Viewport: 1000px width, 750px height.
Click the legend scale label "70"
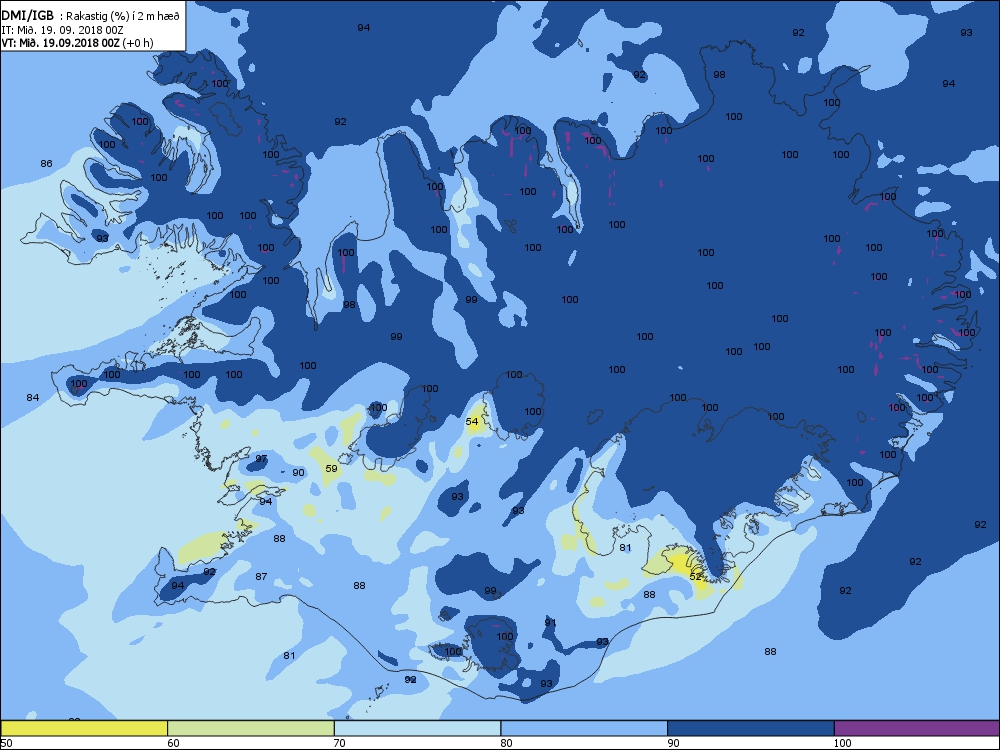point(340,743)
